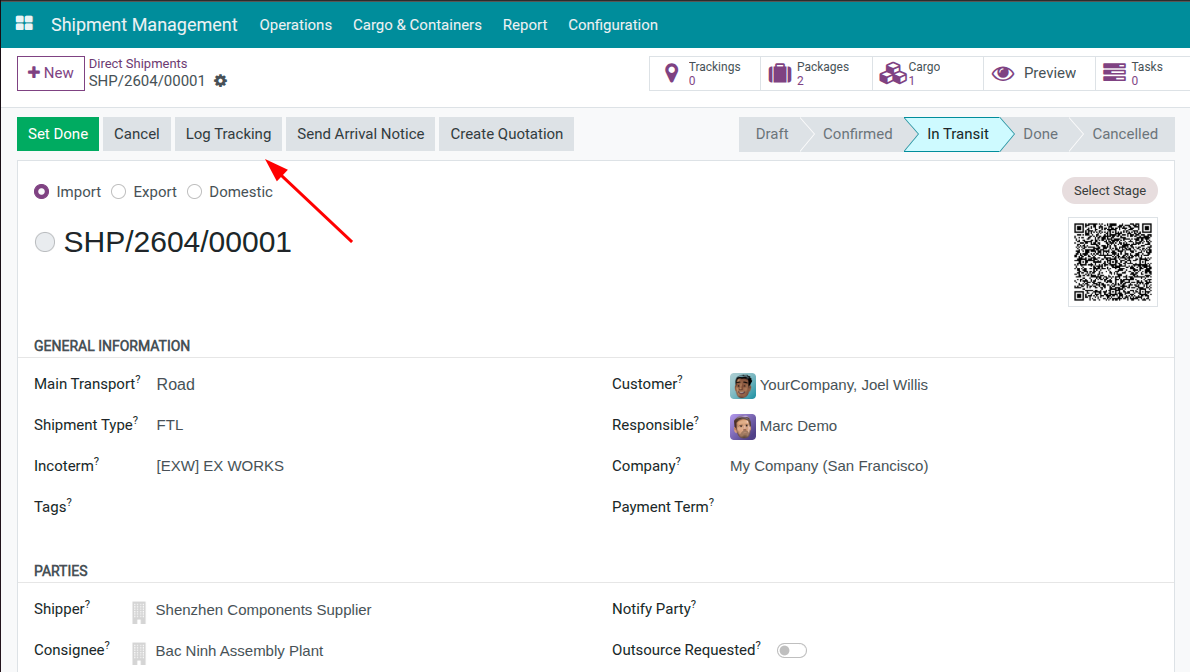This screenshot has width=1190, height=672.
Task: Open Trackings via the map pin icon
Action: coord(671,73)
